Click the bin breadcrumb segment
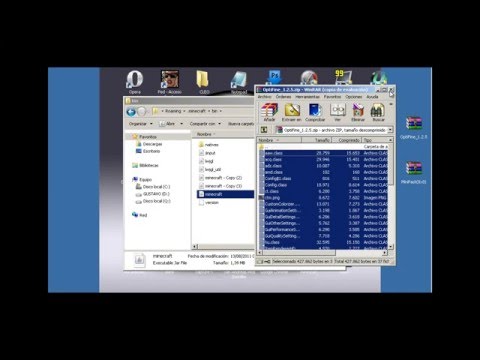 214,111
